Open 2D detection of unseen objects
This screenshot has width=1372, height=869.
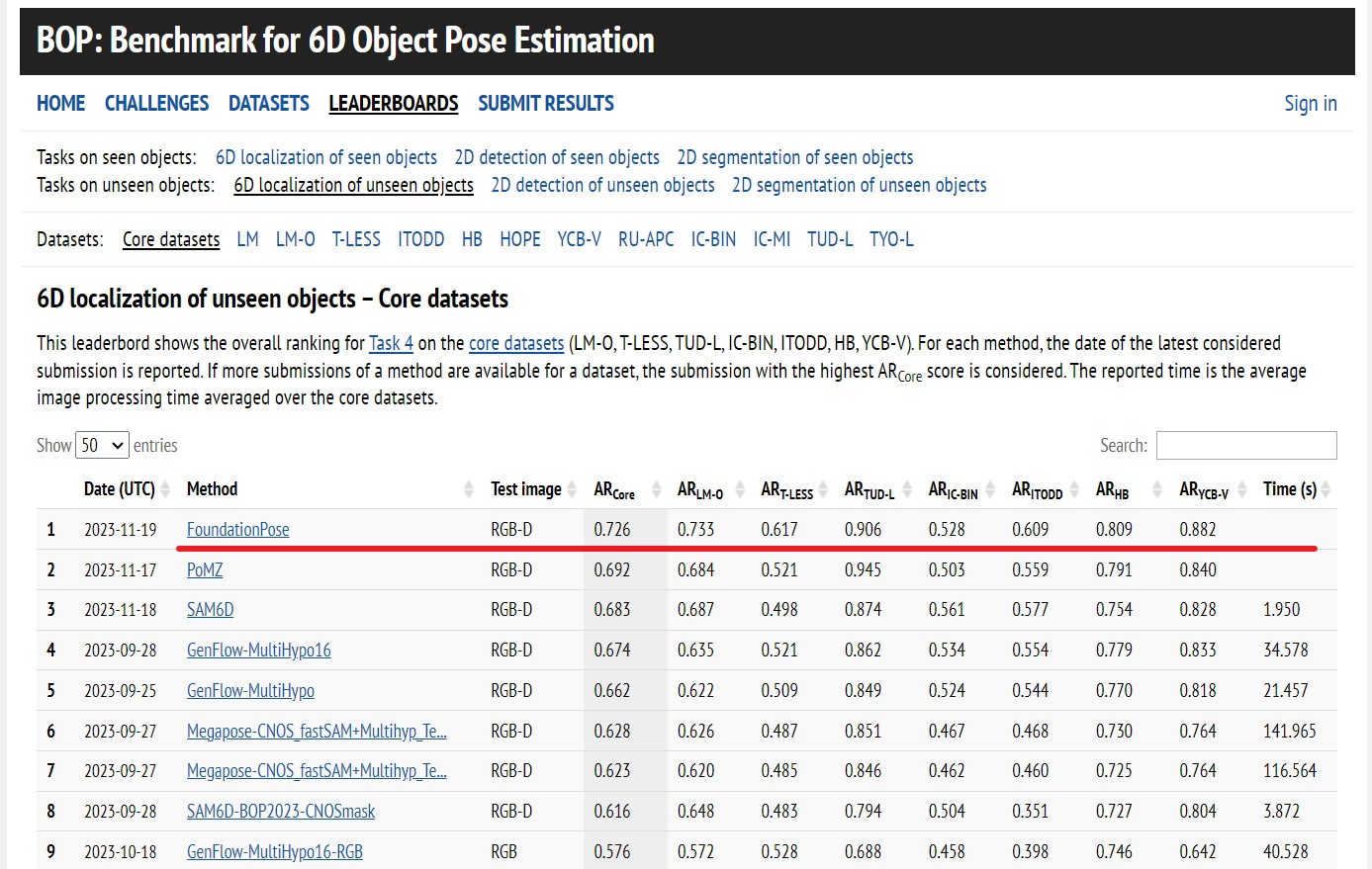coord(602,185)
